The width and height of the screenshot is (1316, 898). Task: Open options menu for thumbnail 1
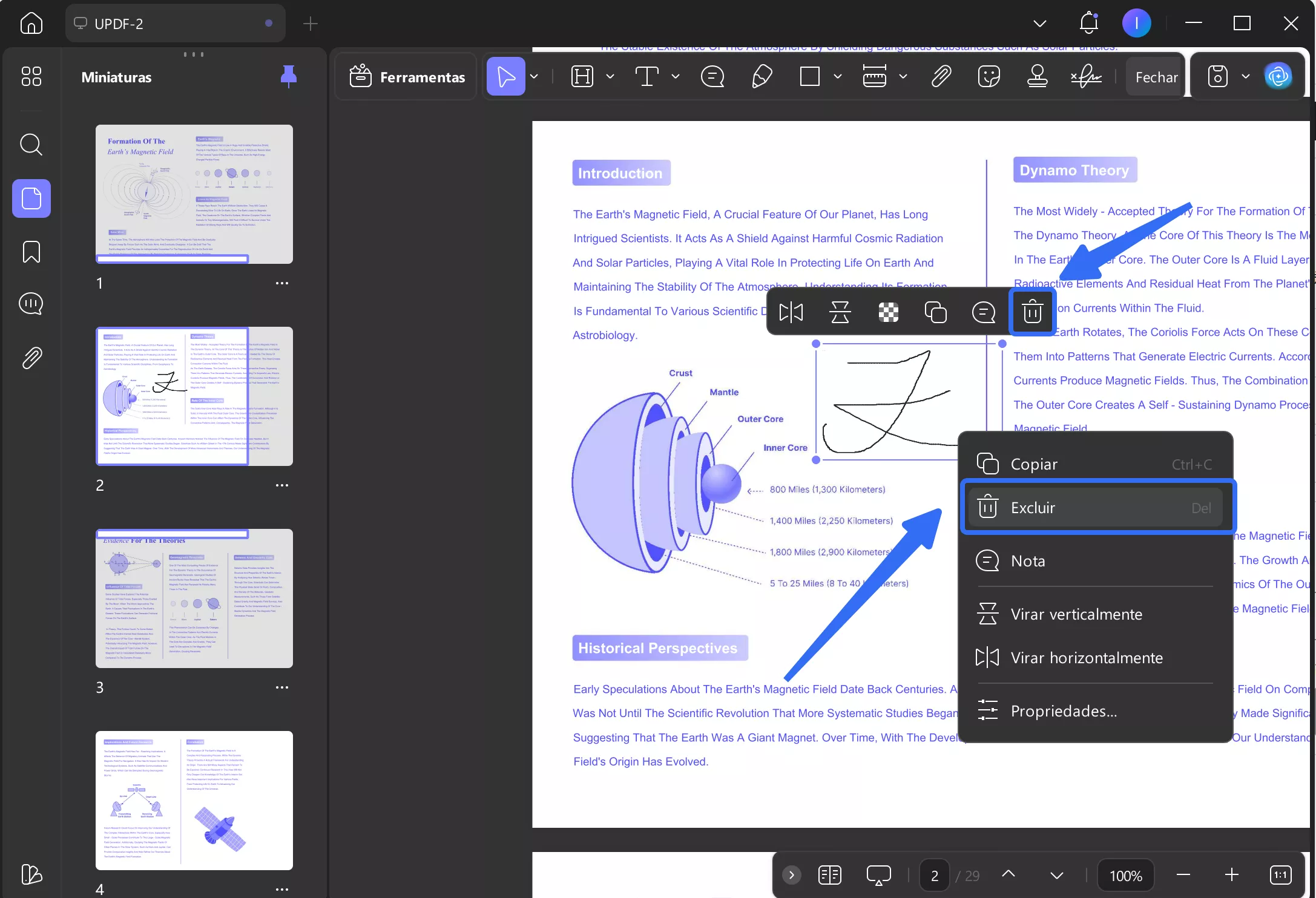(282, 283)
